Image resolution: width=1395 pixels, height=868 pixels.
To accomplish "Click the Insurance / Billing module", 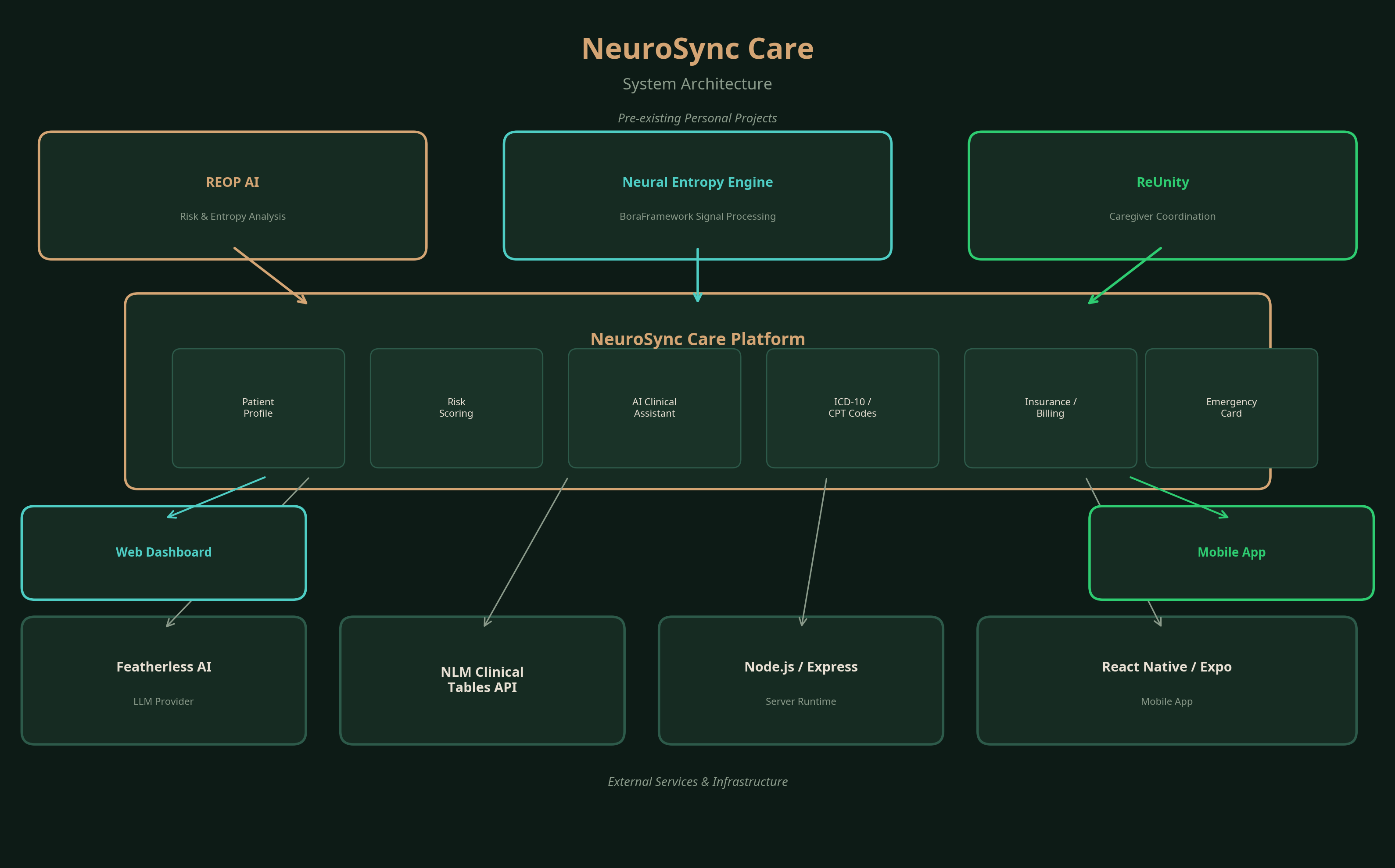I will point(1051,407).
